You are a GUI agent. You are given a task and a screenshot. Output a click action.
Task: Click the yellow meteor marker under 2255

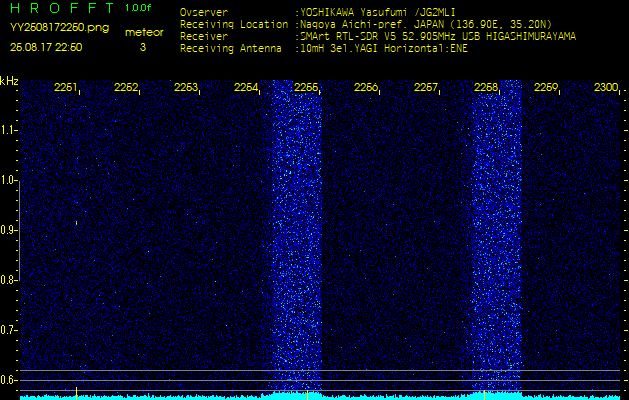tap(307, 394)
